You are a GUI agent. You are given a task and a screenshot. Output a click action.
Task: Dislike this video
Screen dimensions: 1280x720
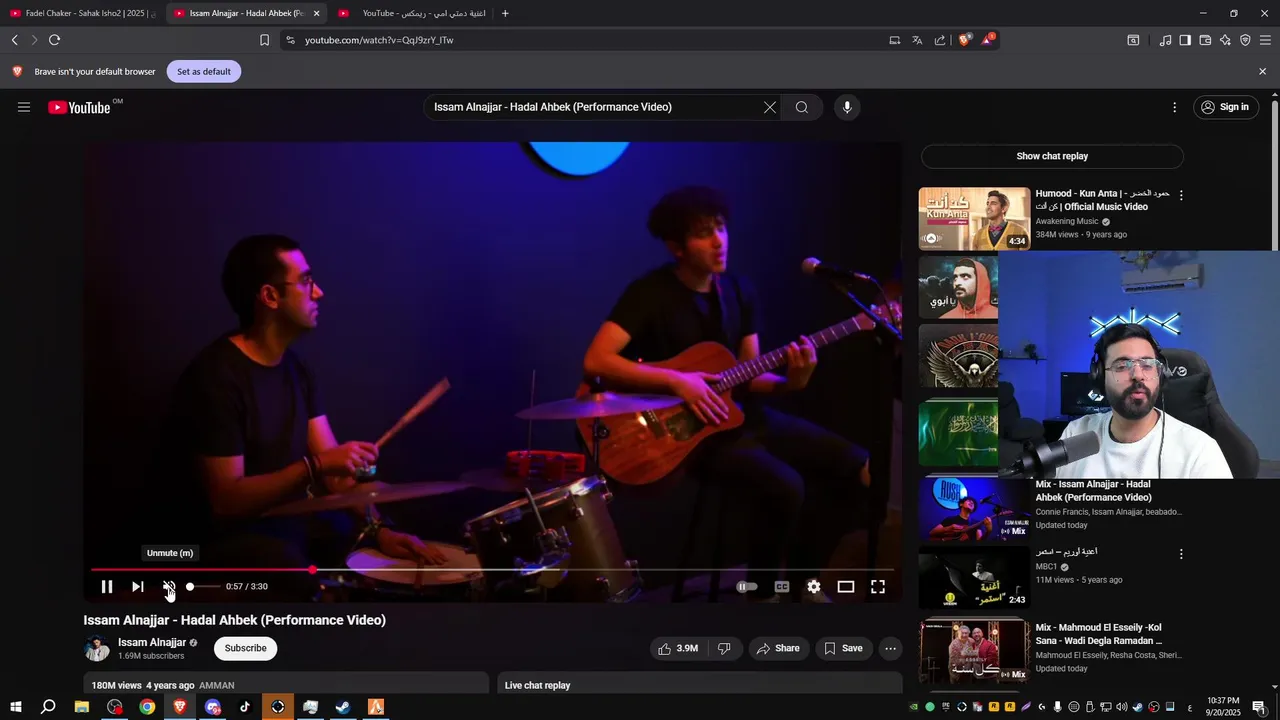tap(724, 648)
